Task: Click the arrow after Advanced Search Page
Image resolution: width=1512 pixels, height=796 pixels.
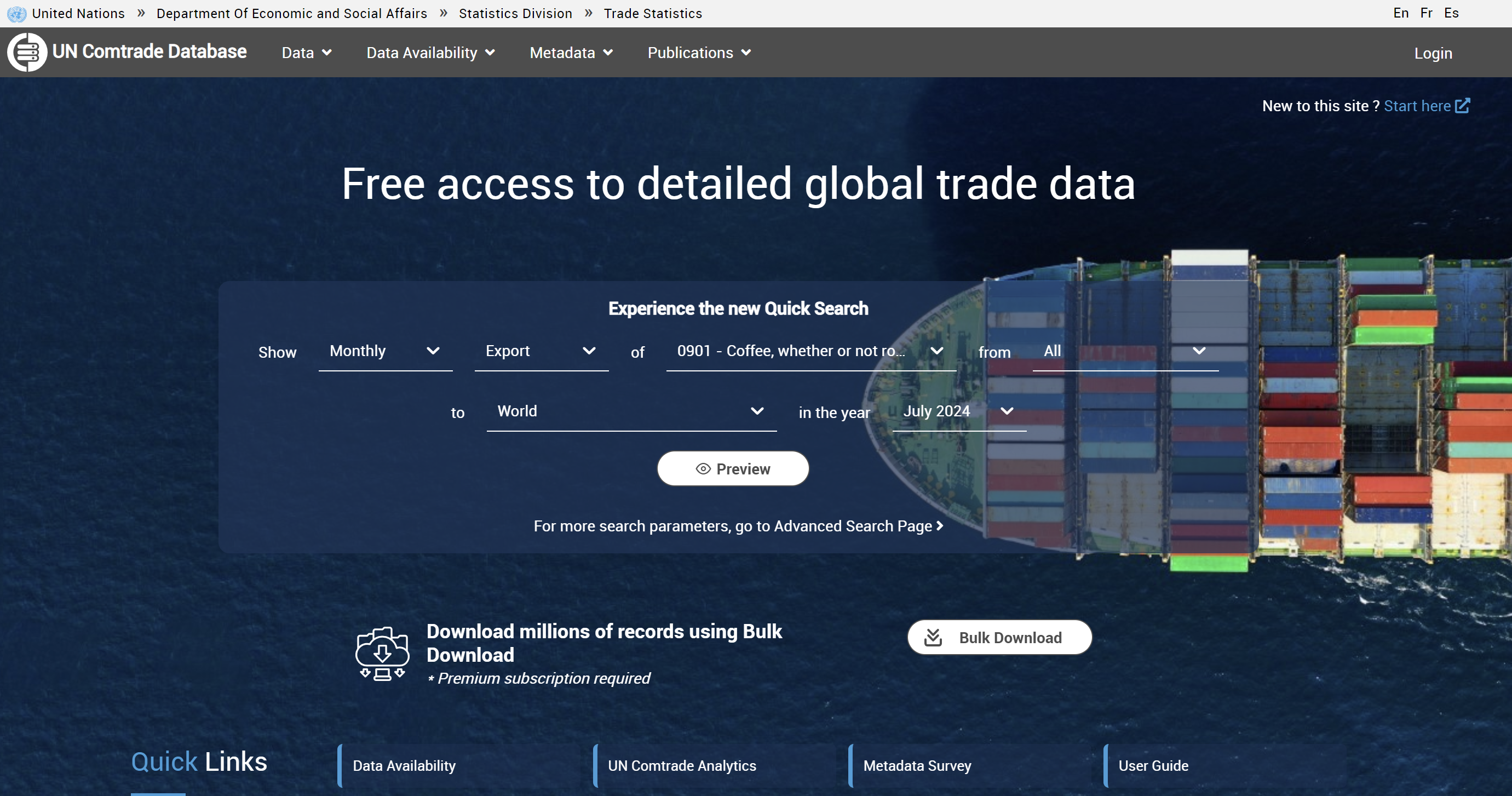Action: click(x=940, y=526)
